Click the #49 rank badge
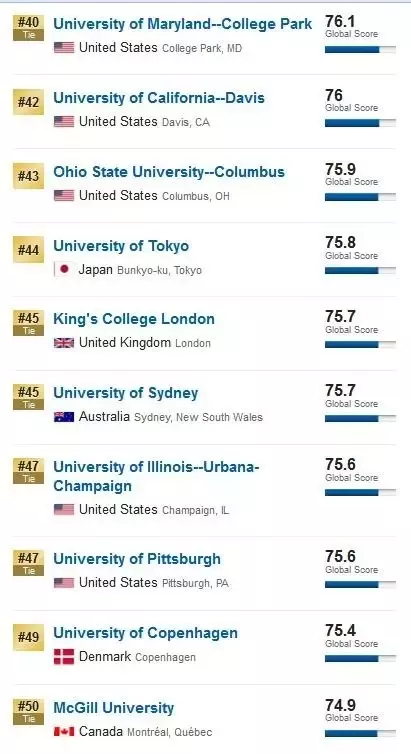411x754 pixels. [28, 638]
